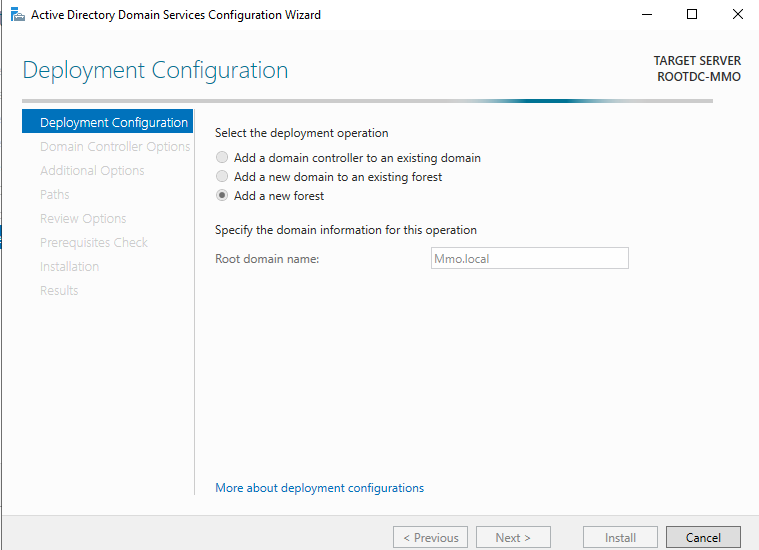Go to Additional Options step
Screen dimensions: 759x550
[x=92, y=170]
